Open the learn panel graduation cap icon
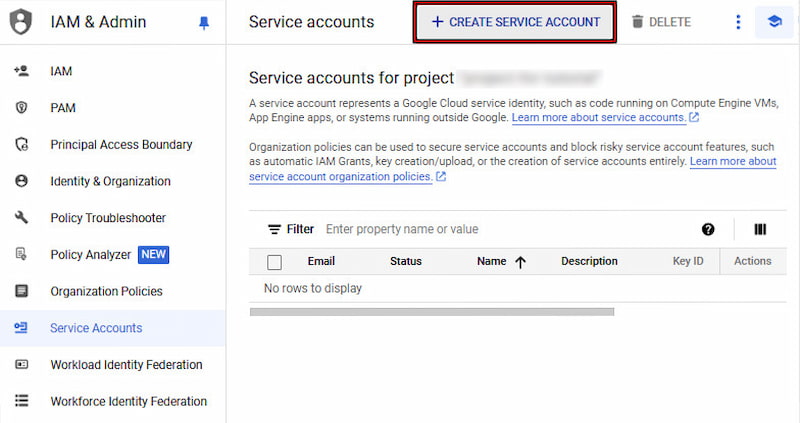Screen dimensions: 800x423 pos(774,22)
